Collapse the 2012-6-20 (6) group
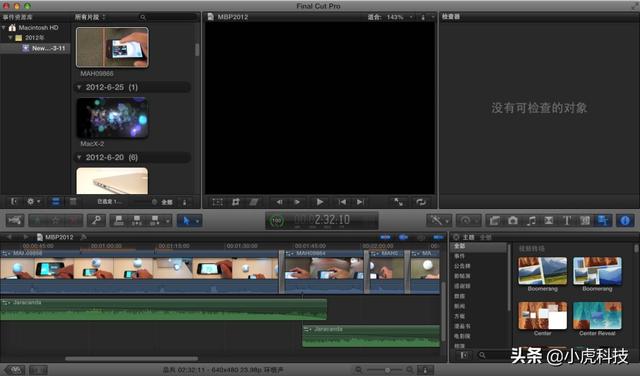This screenshot has width=640, height=376. tap(79, 157)
